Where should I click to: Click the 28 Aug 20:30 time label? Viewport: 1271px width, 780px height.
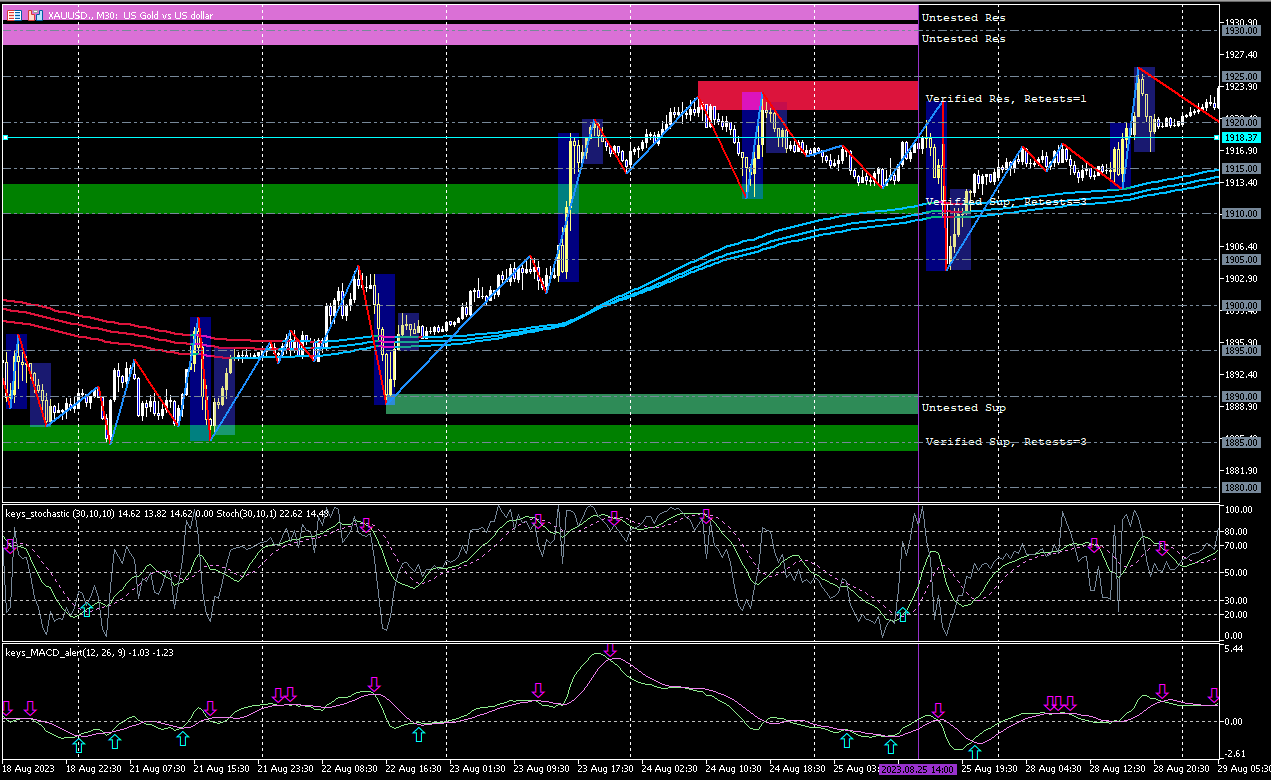[x=1183, y=770]
